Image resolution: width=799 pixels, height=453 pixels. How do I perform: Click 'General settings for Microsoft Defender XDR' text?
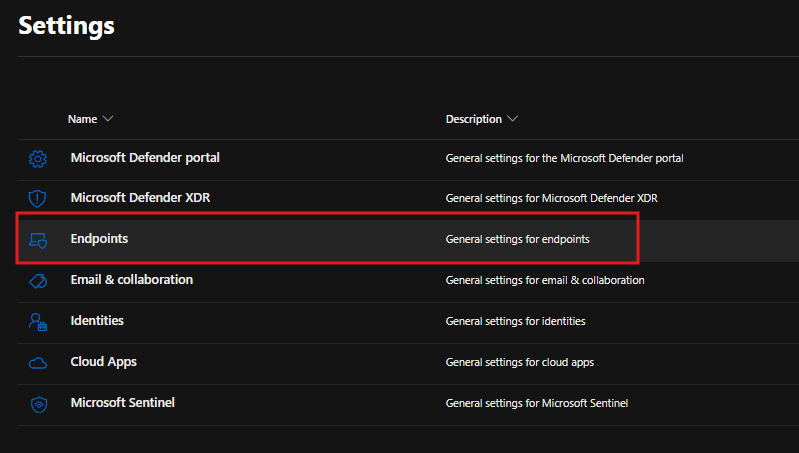coord(551,198)
